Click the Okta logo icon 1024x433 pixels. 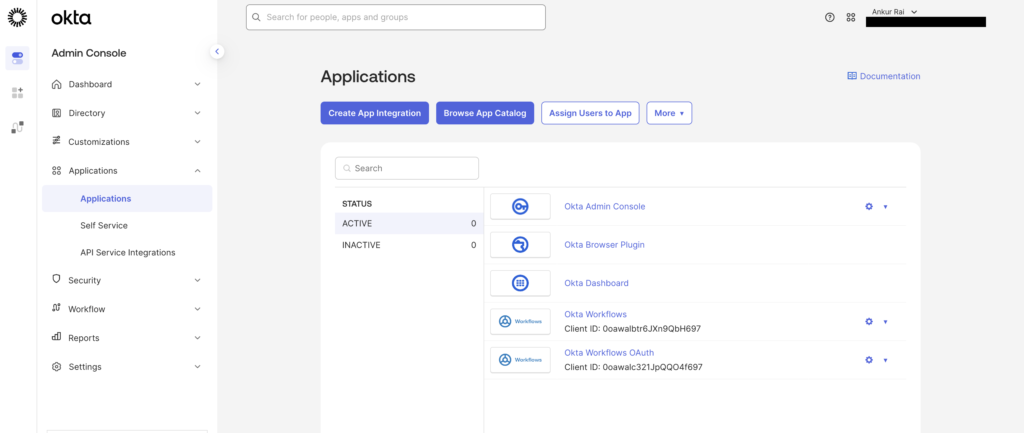coord(17,17)
